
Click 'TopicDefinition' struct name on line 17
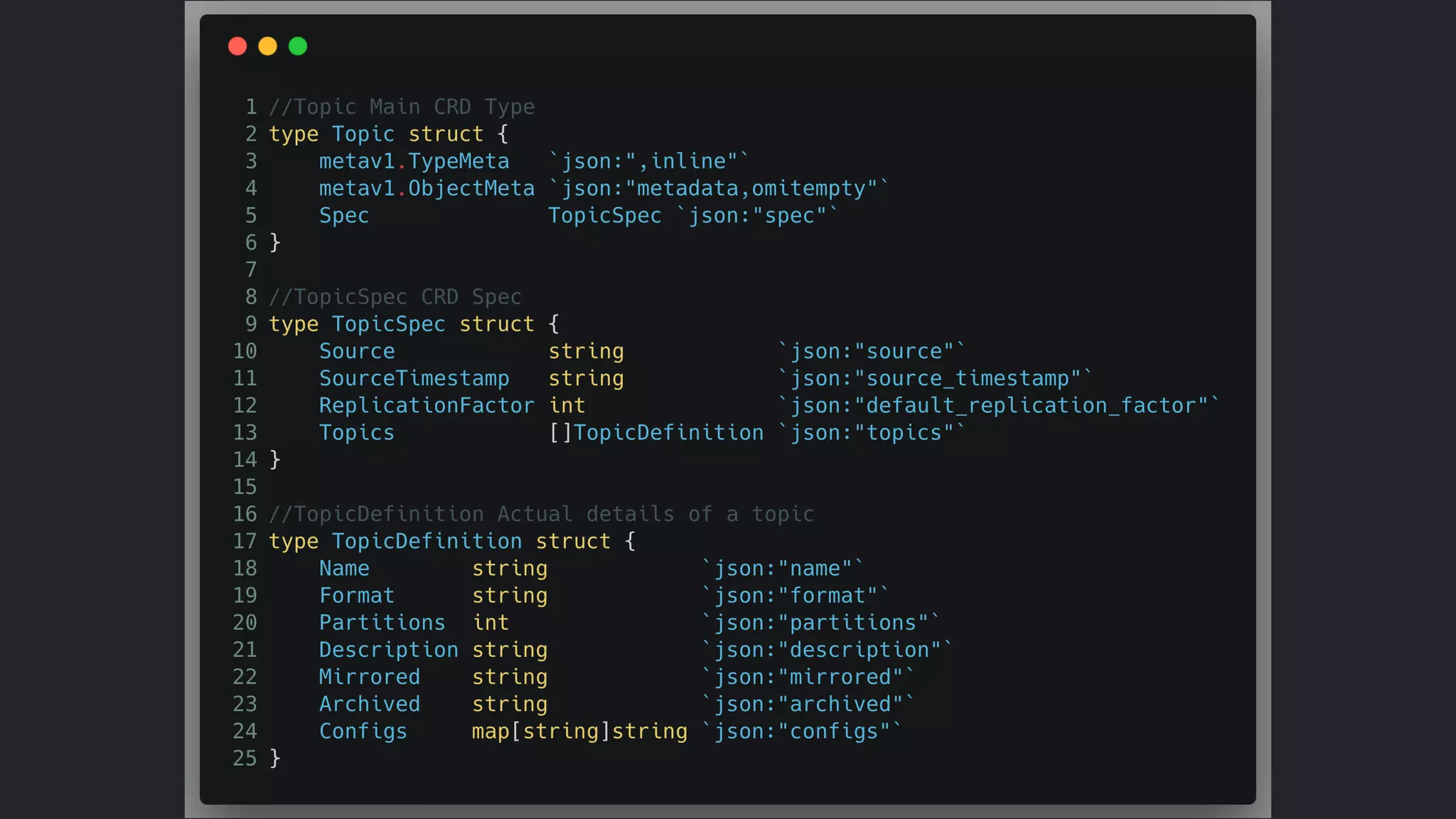tap(427, 541)
